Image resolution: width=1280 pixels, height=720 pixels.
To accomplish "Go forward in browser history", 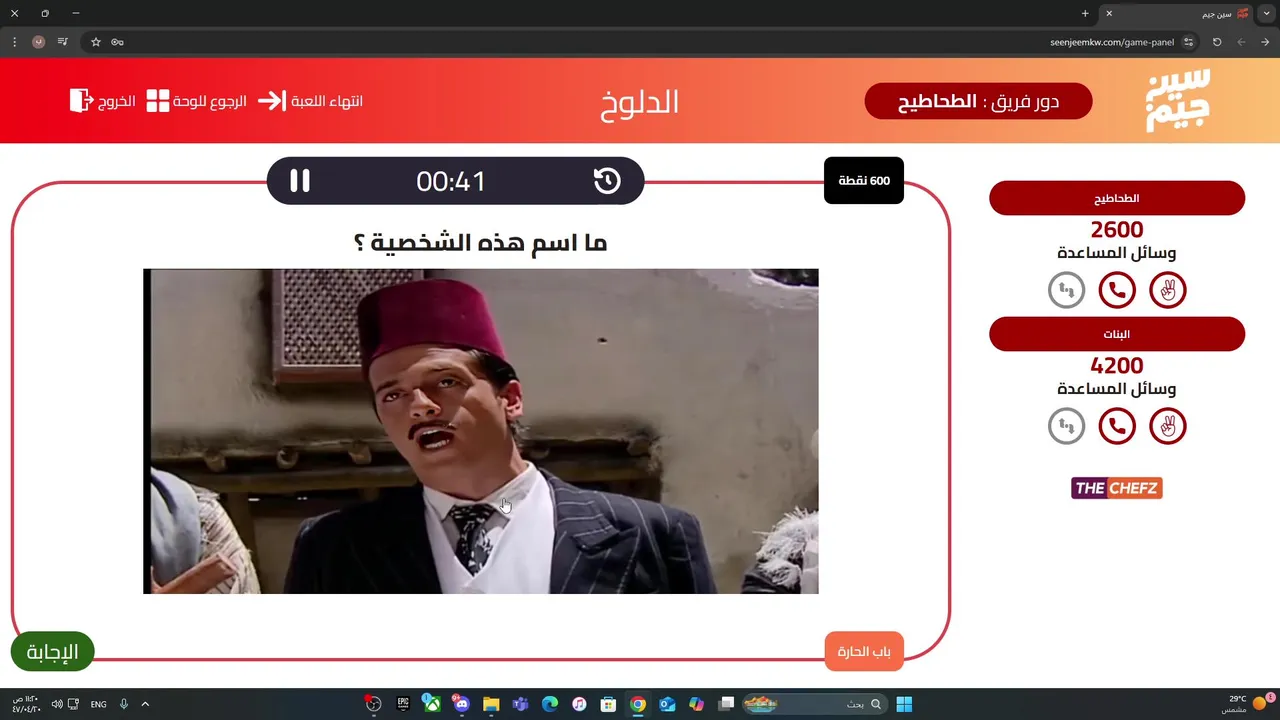I will click(1241, 42).
